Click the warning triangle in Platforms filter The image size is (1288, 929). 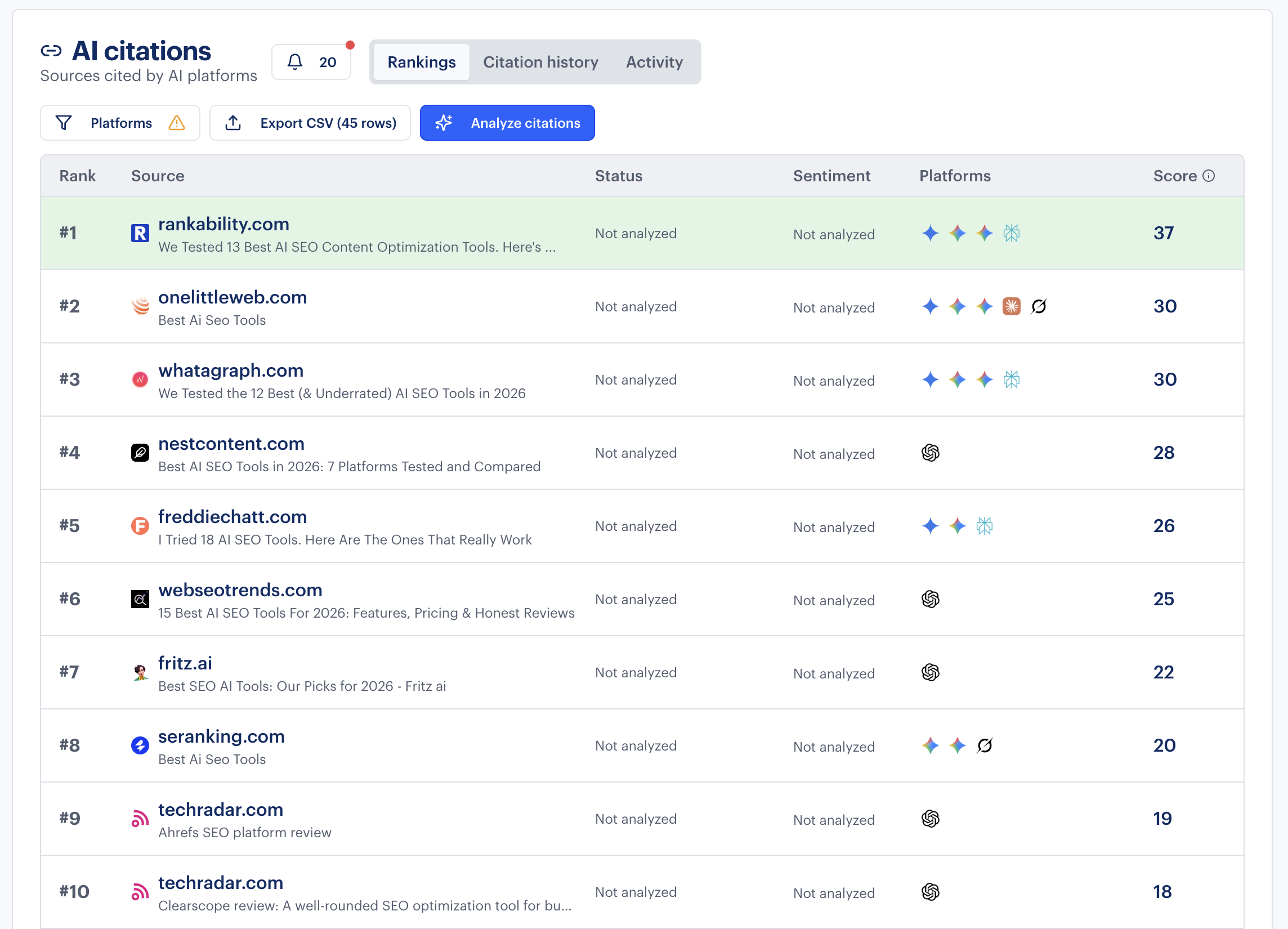[177, 123]
